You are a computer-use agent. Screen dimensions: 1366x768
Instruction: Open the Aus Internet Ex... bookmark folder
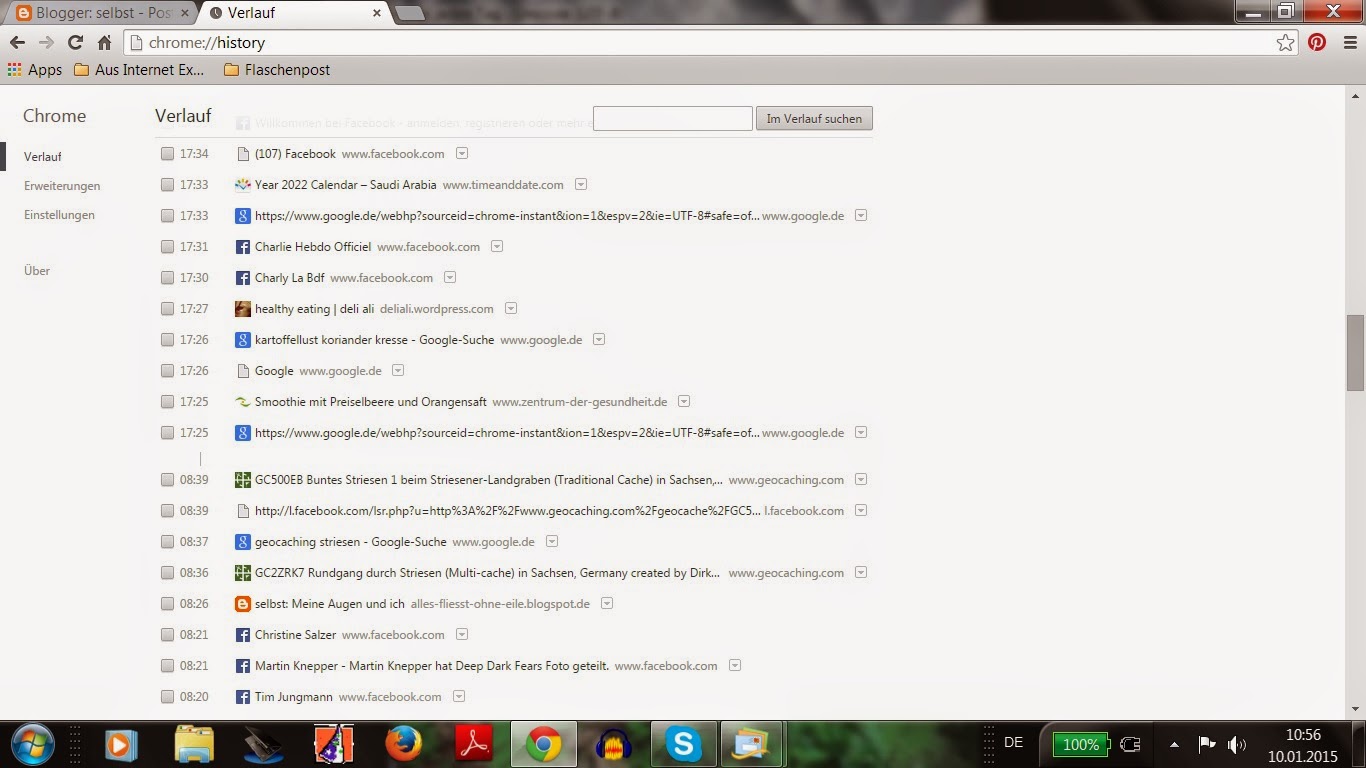[139, 70]
